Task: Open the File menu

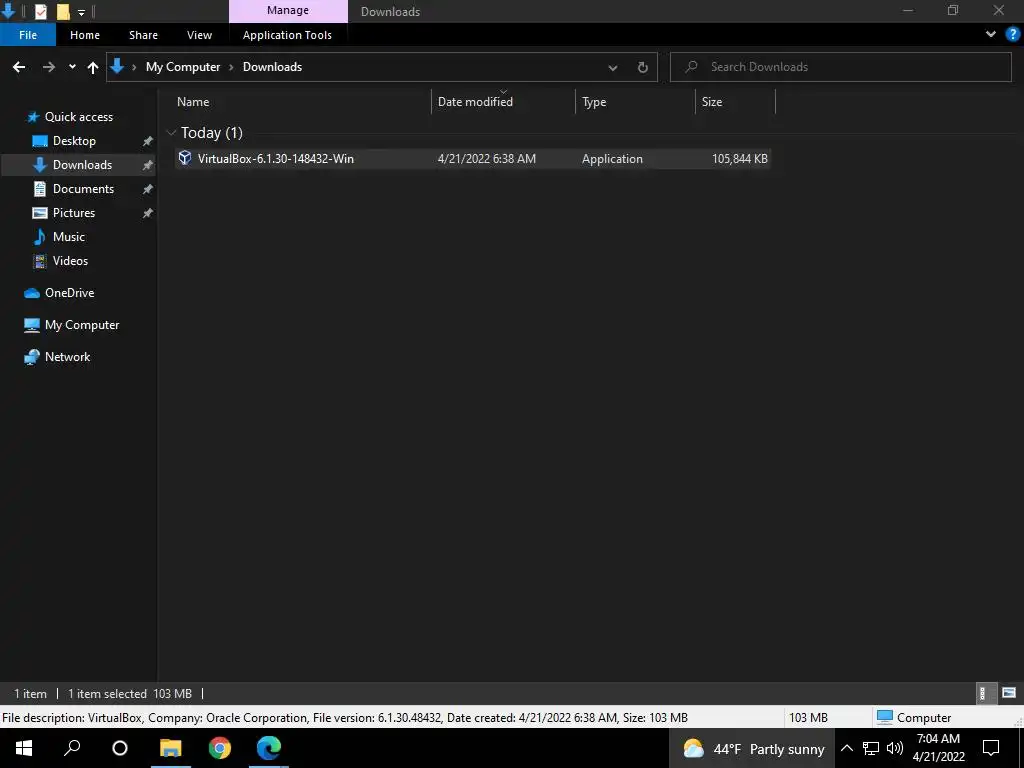Action: 27,35
